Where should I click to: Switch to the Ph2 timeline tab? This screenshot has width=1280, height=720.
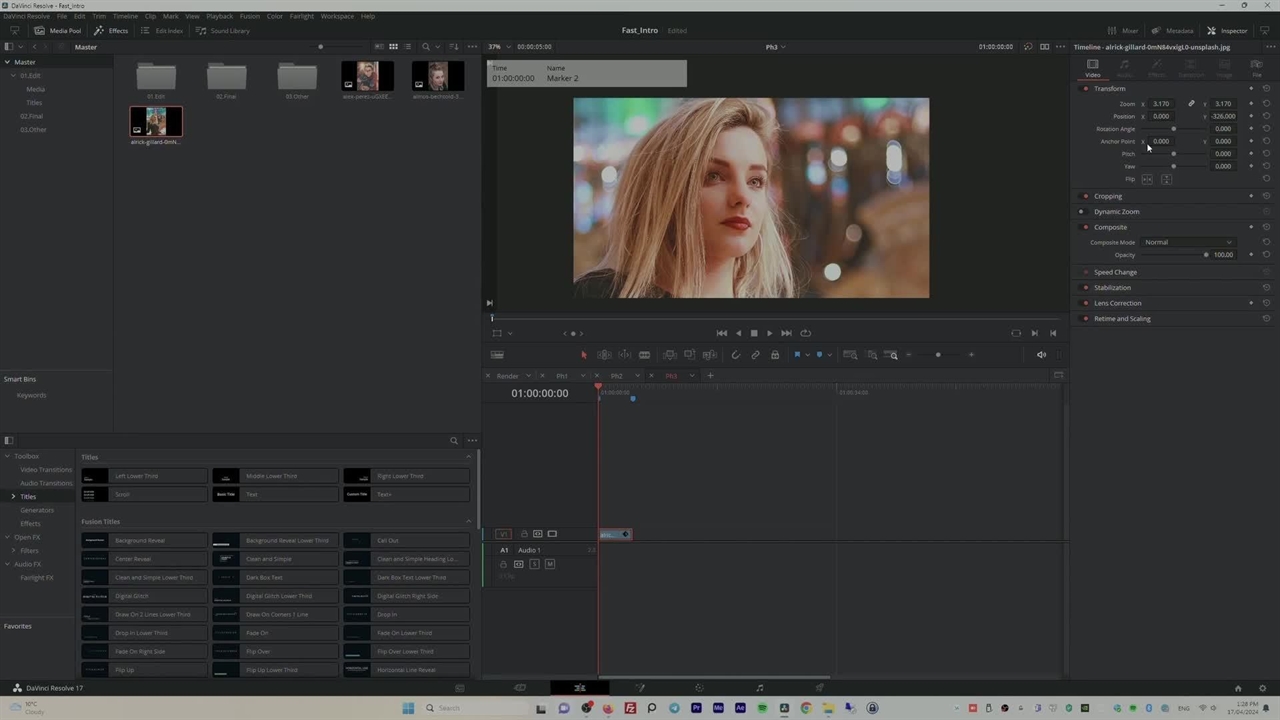point(617,376)
